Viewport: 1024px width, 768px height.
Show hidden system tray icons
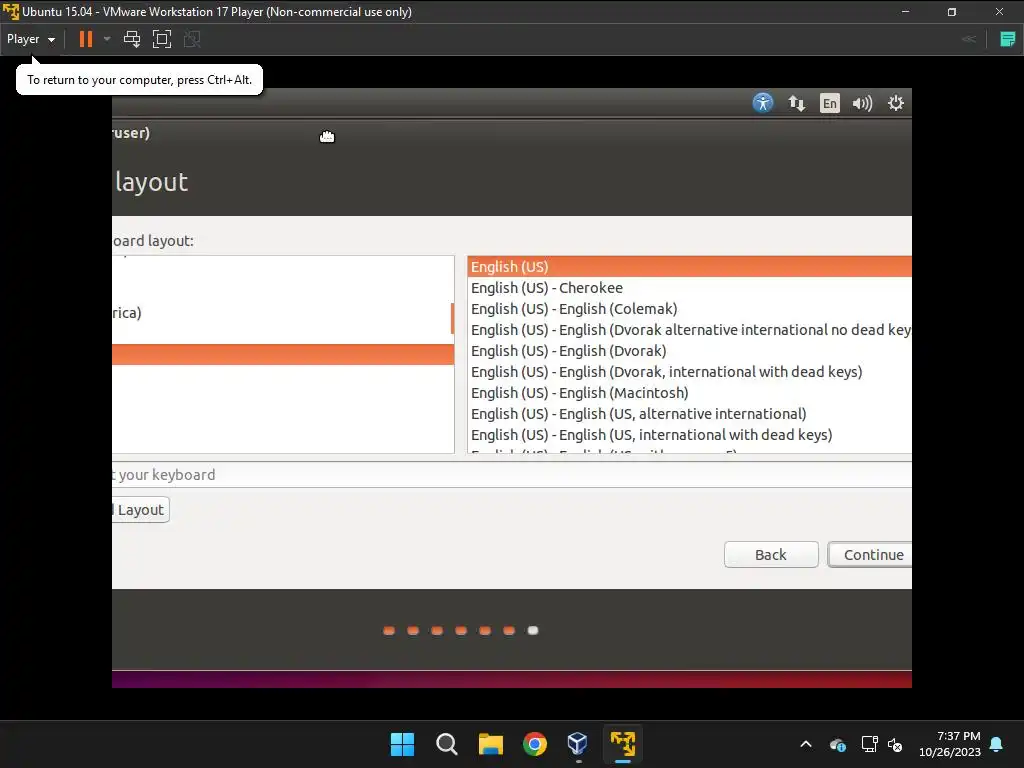806,744
